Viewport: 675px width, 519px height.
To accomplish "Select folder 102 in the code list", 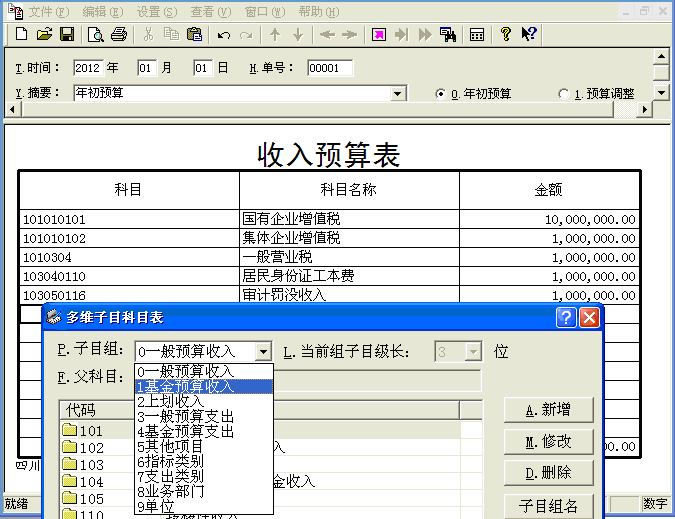I will [x=83, y=448].
